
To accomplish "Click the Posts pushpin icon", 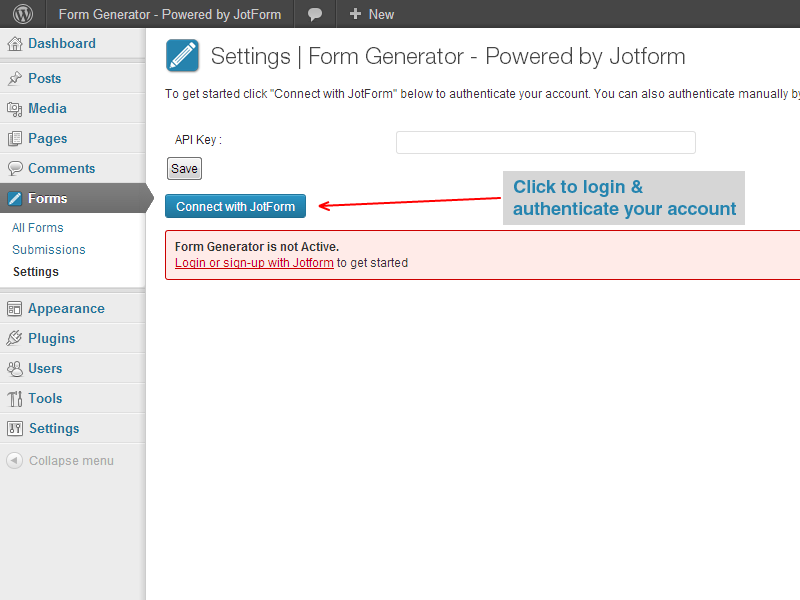I will pyautogui.click(x=15, y=79).
